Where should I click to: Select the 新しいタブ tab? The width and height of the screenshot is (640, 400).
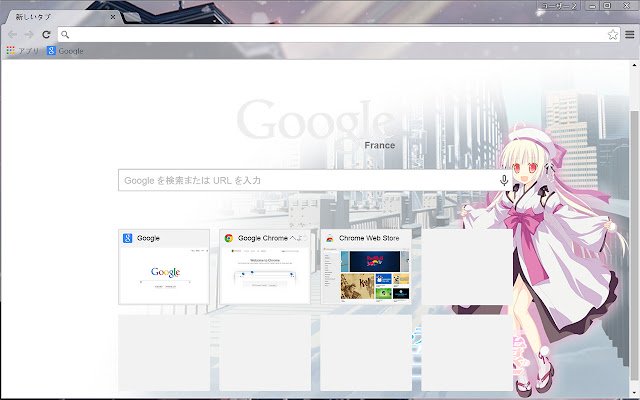(61, 17)
